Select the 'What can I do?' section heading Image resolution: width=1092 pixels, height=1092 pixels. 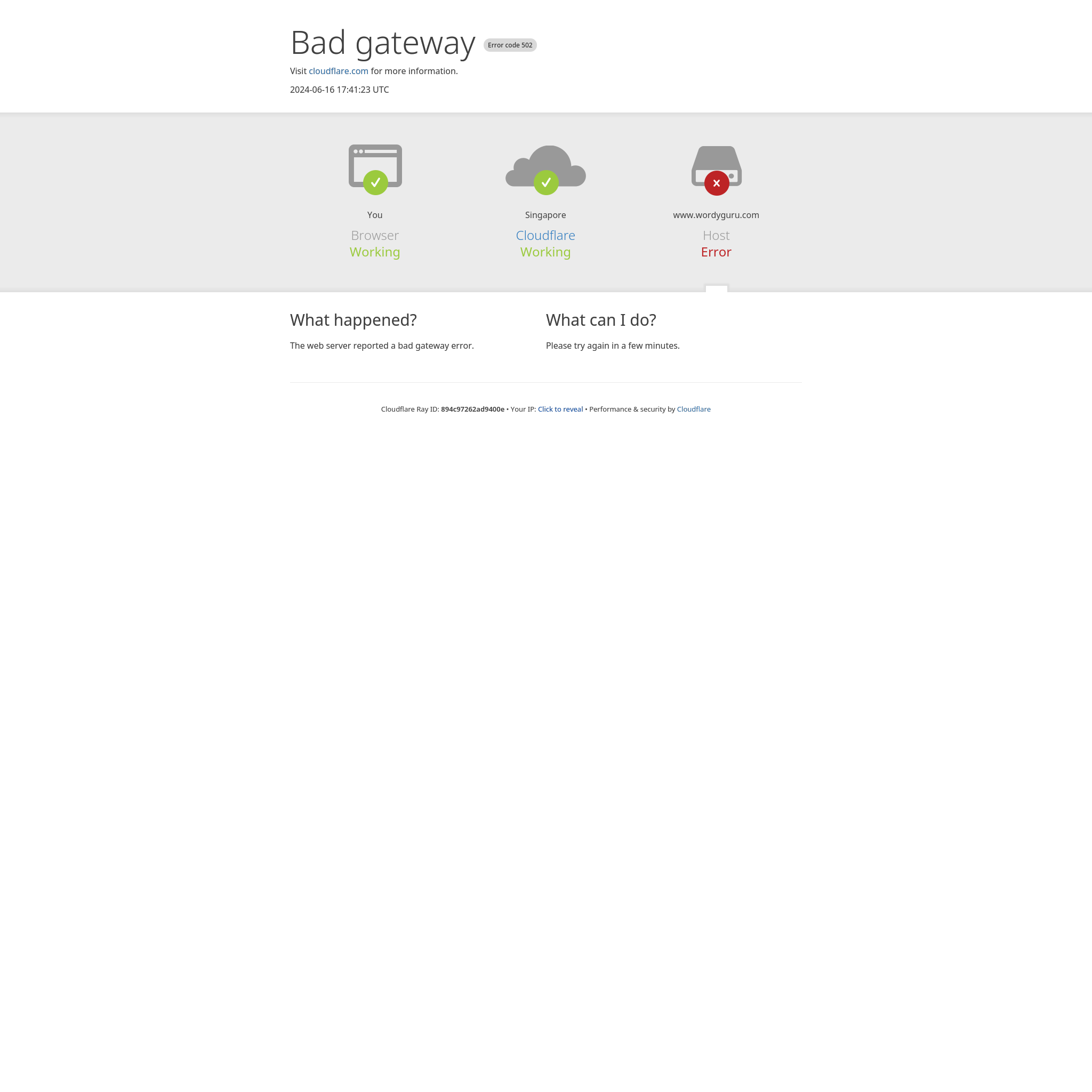click(601, 320)
